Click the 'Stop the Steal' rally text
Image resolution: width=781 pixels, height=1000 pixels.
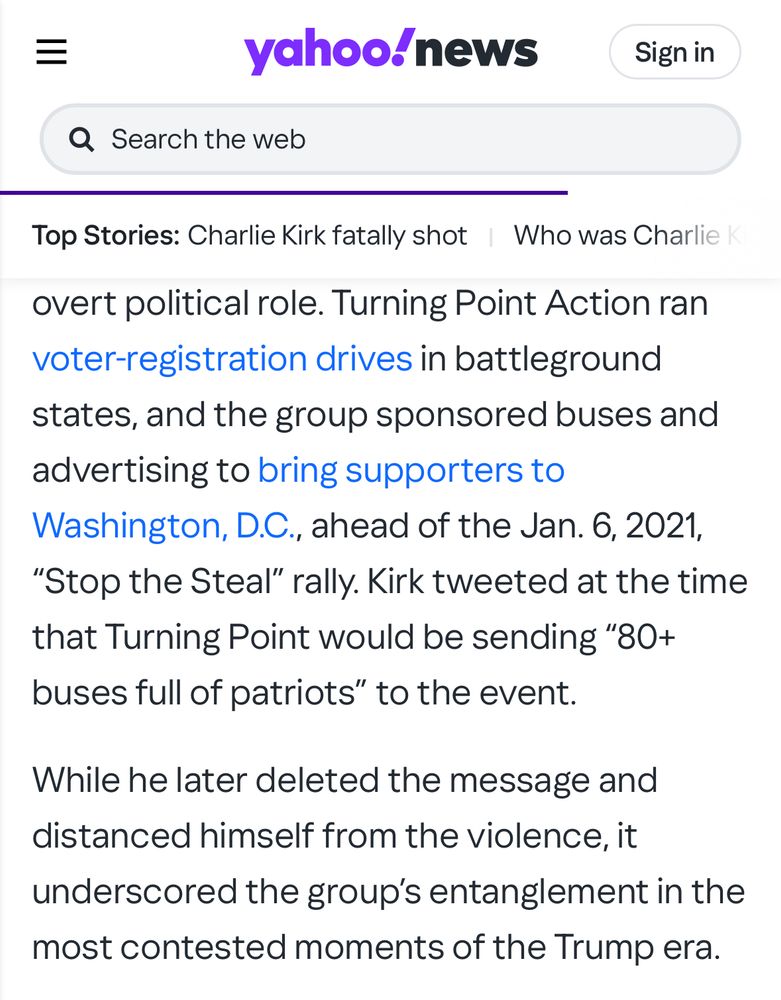158,581
